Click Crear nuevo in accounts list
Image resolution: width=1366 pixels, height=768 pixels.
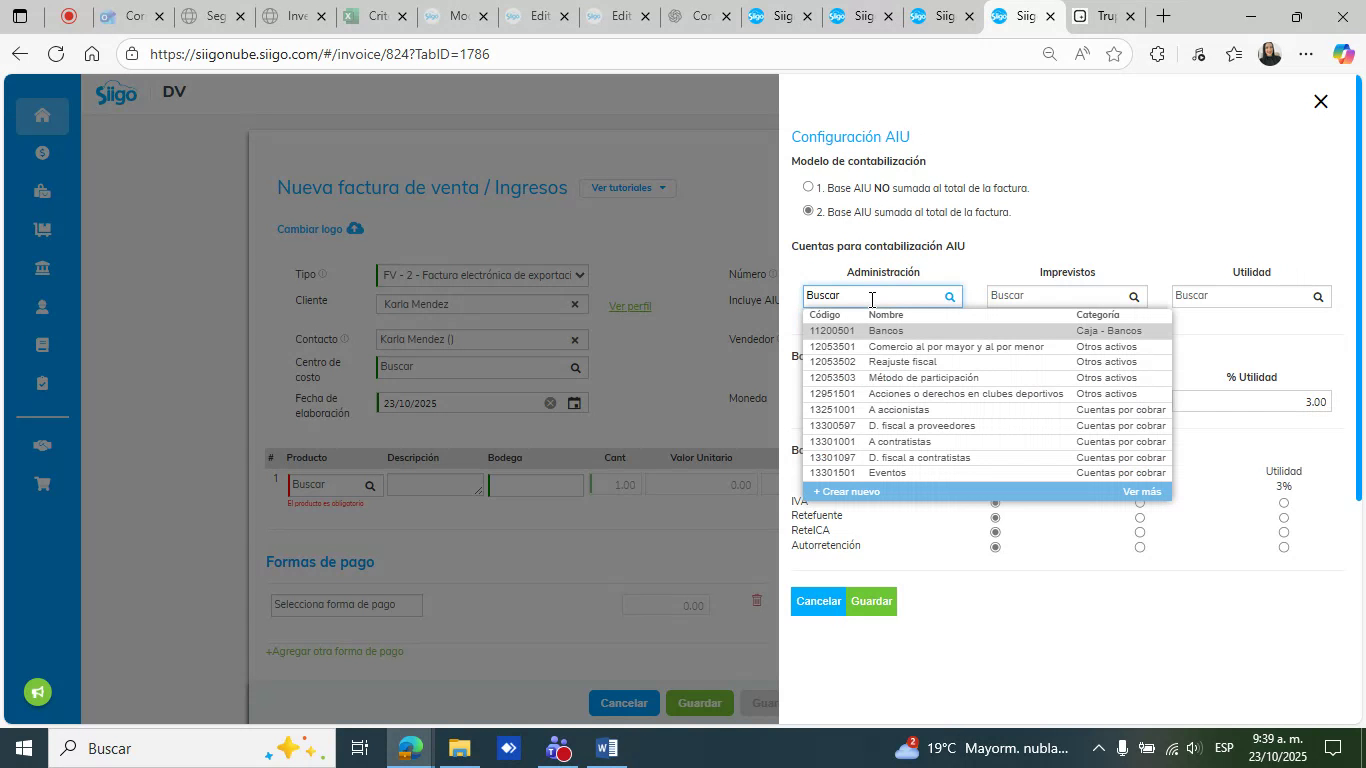tap(847, 492)
